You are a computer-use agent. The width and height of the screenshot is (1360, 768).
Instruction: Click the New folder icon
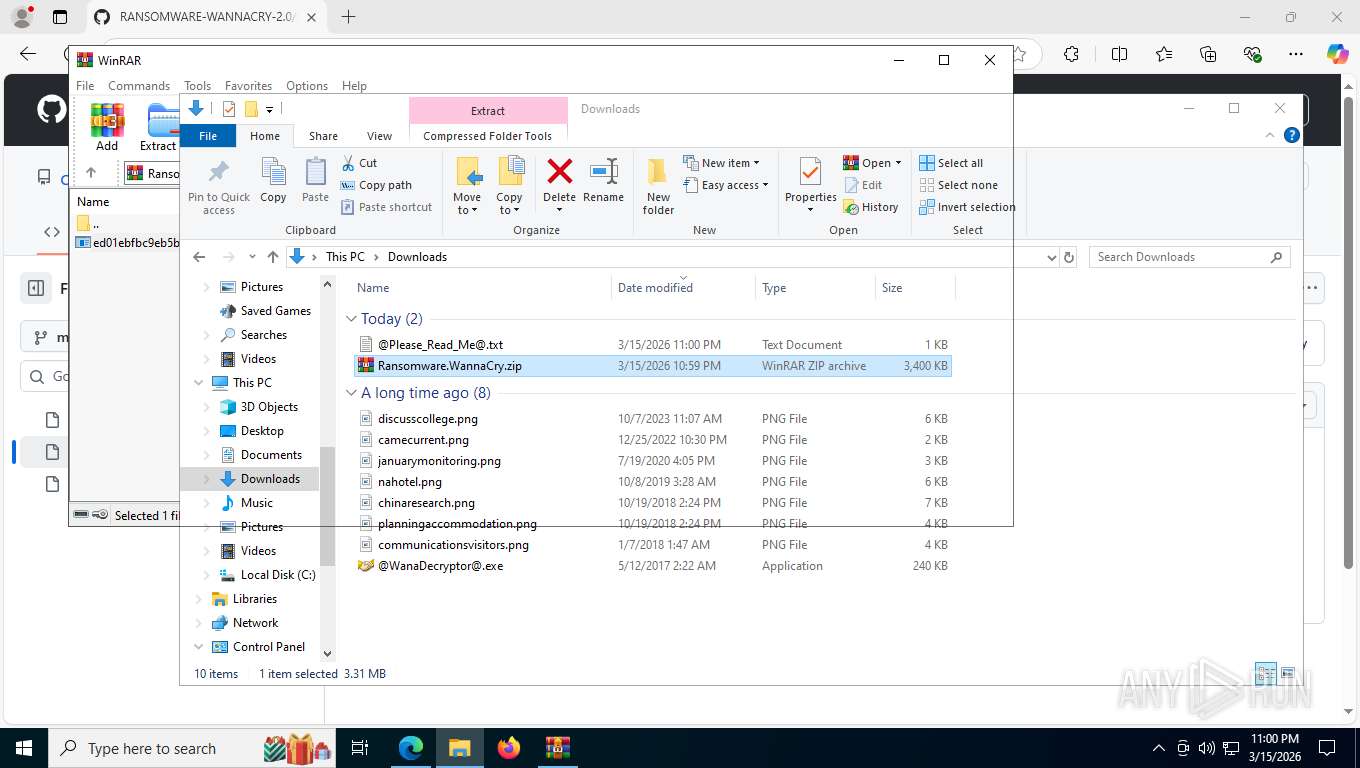click(x=658, y=172)
